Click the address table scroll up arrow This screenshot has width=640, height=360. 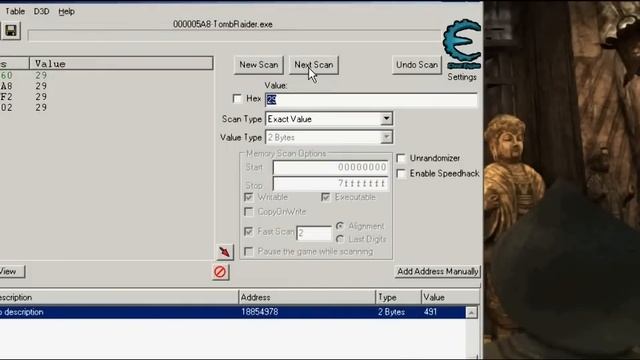click(x=471, y=313)
